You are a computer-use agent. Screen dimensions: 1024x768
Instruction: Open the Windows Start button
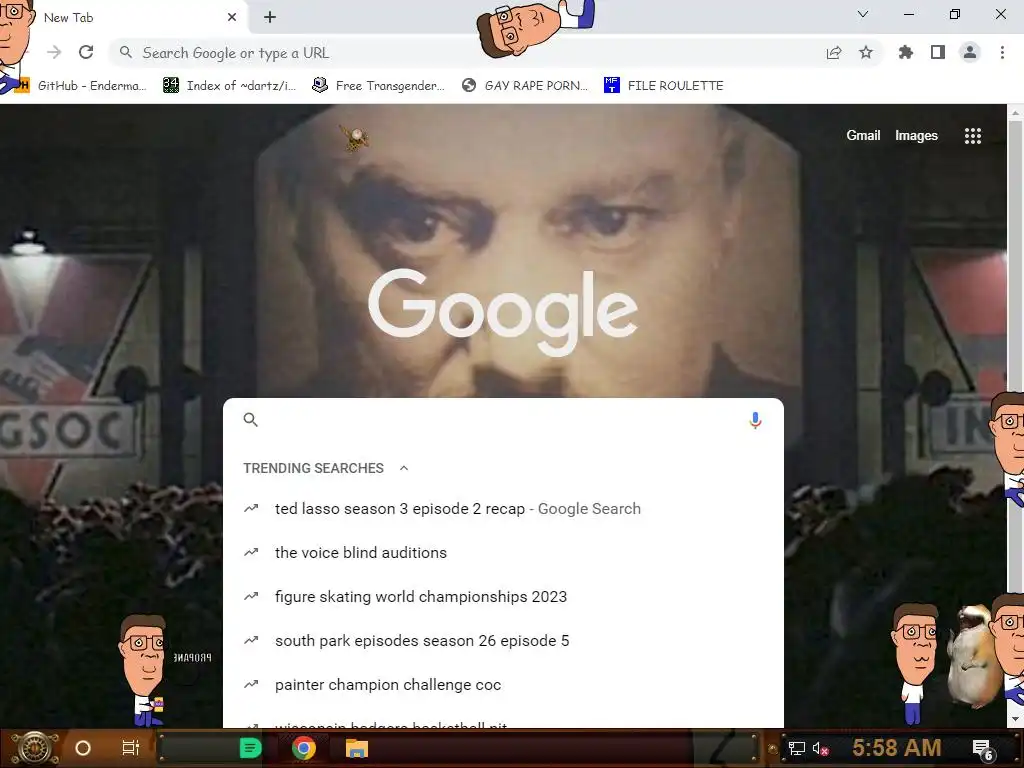33,748
